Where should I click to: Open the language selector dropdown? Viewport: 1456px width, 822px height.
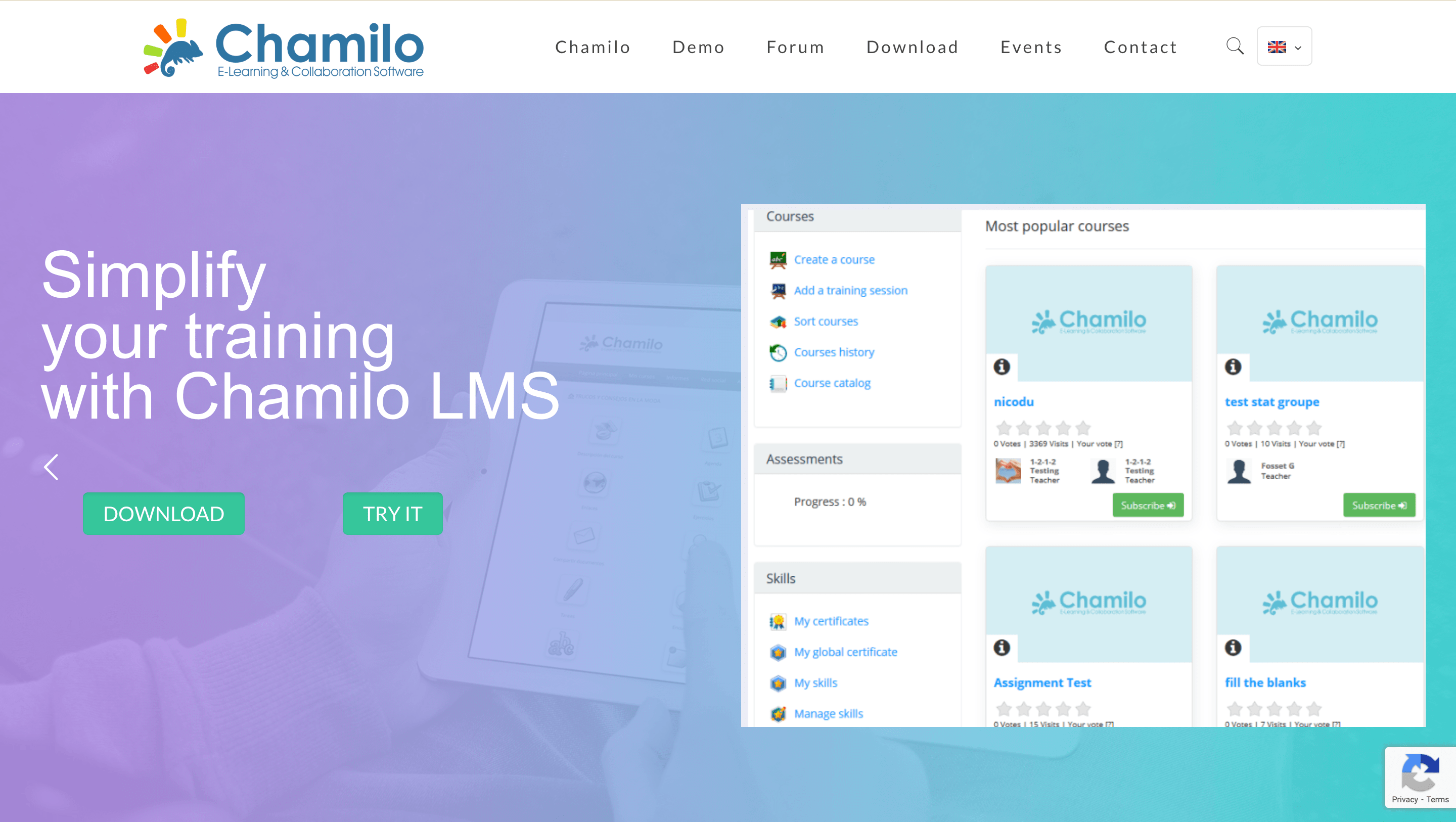(1284, 46)
